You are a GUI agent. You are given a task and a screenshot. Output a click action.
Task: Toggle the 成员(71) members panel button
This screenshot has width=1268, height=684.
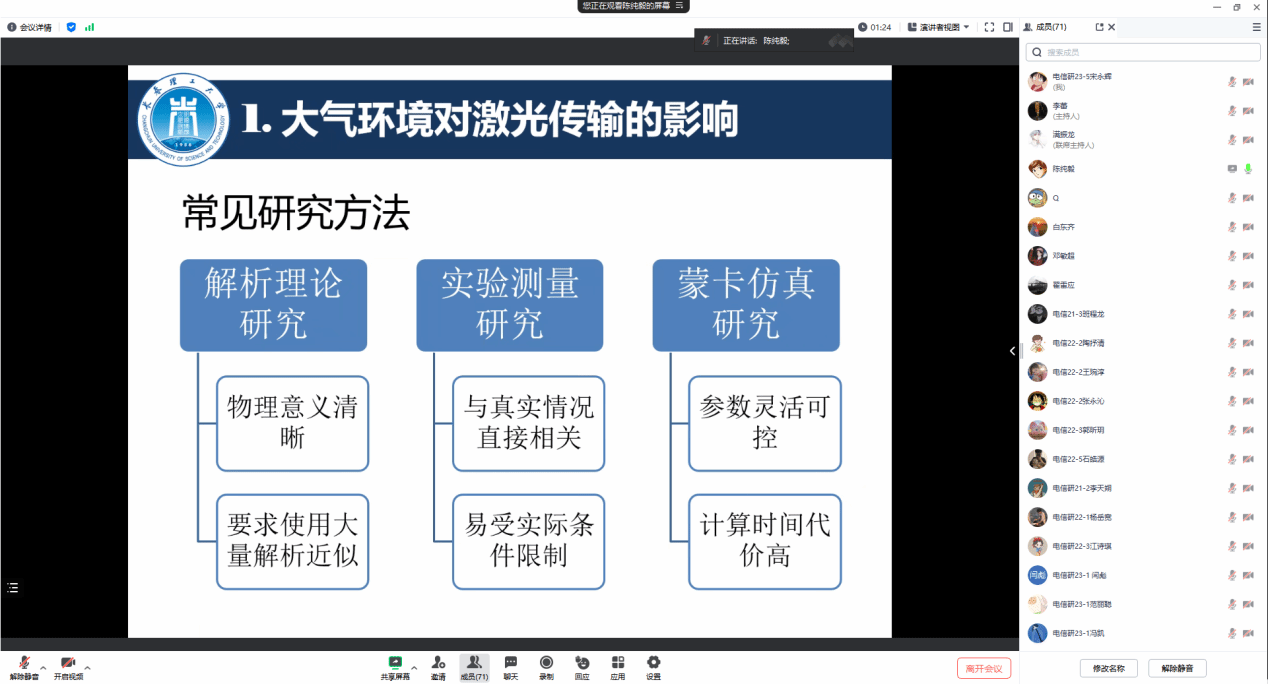coord(474,666)
